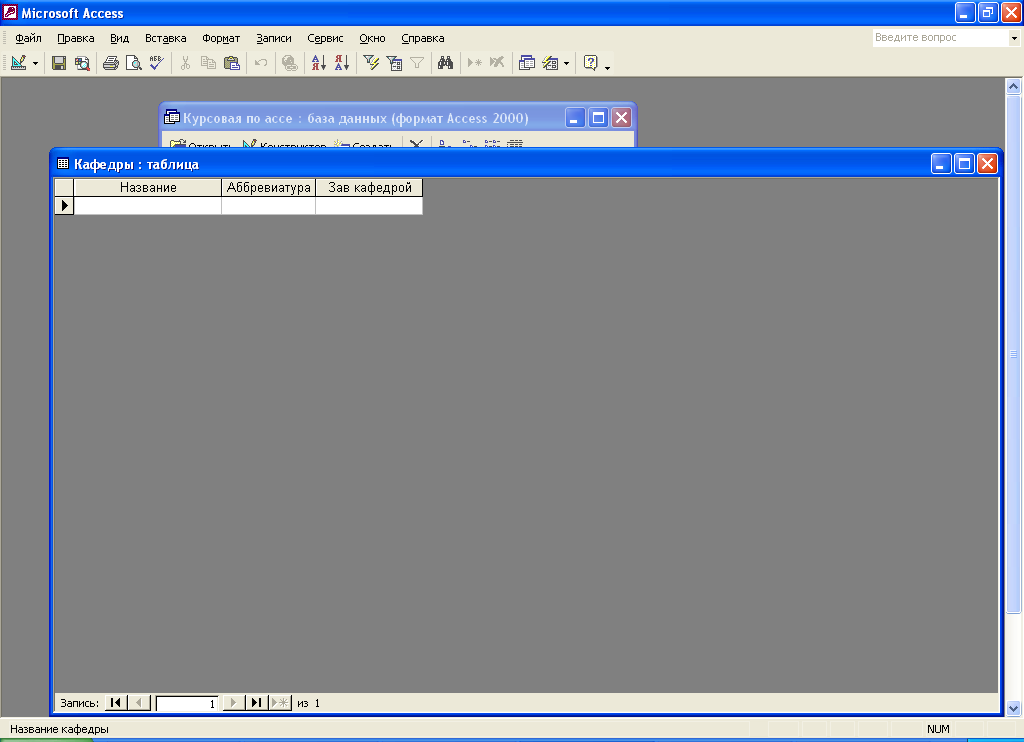Open Filter by Form icon
Viewport: 1024px width, 742px height.
pyautogui.click(x=394, y=63)
